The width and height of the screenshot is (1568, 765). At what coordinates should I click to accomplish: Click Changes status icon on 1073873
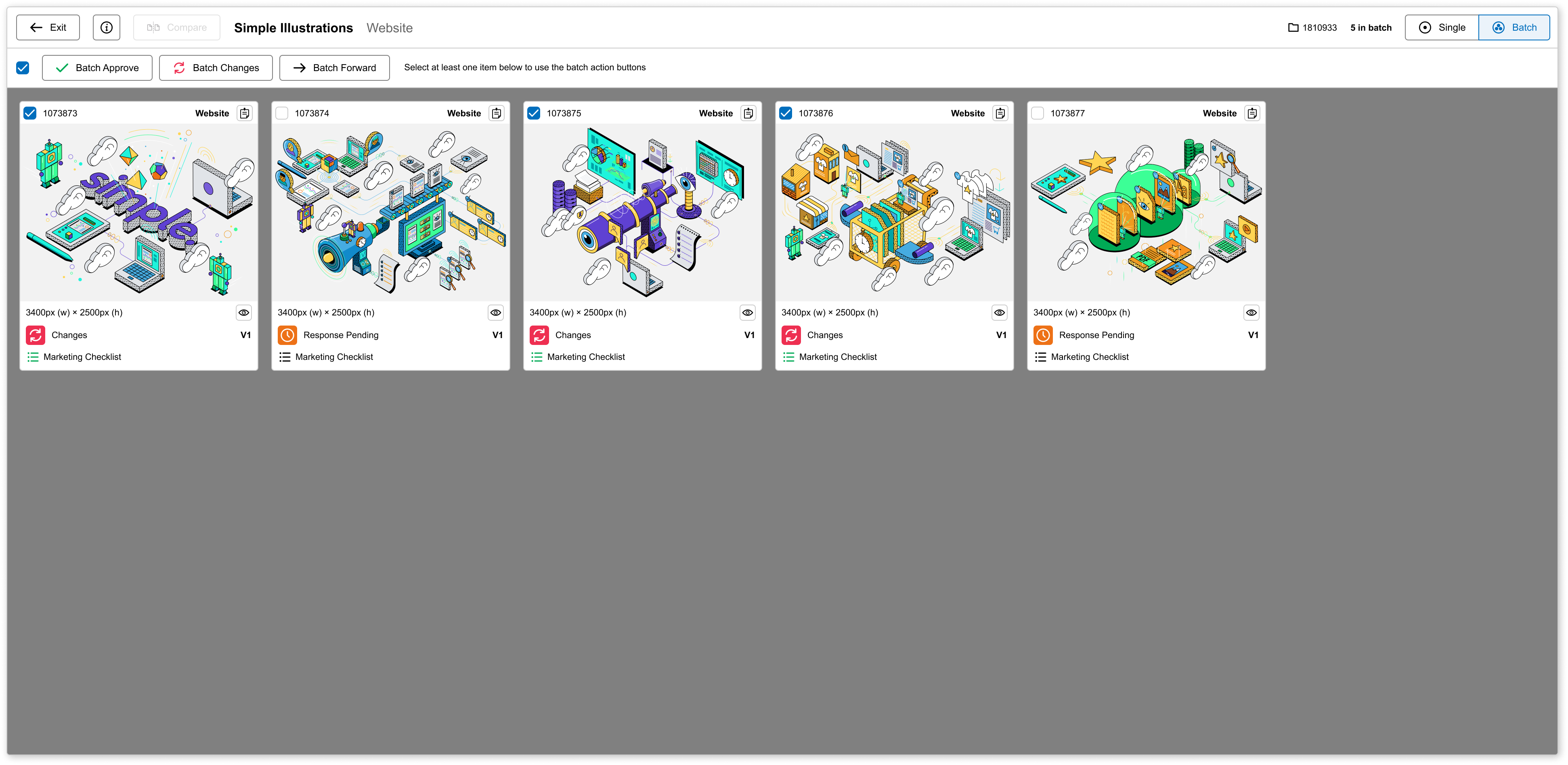(35, 335)
